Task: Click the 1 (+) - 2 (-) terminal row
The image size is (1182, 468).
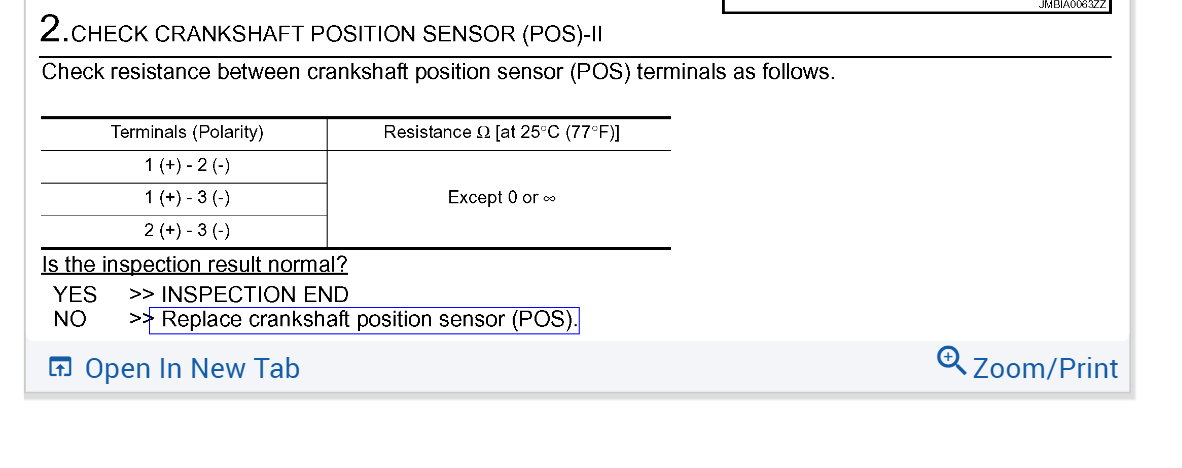Action: [x=187, y=166]
